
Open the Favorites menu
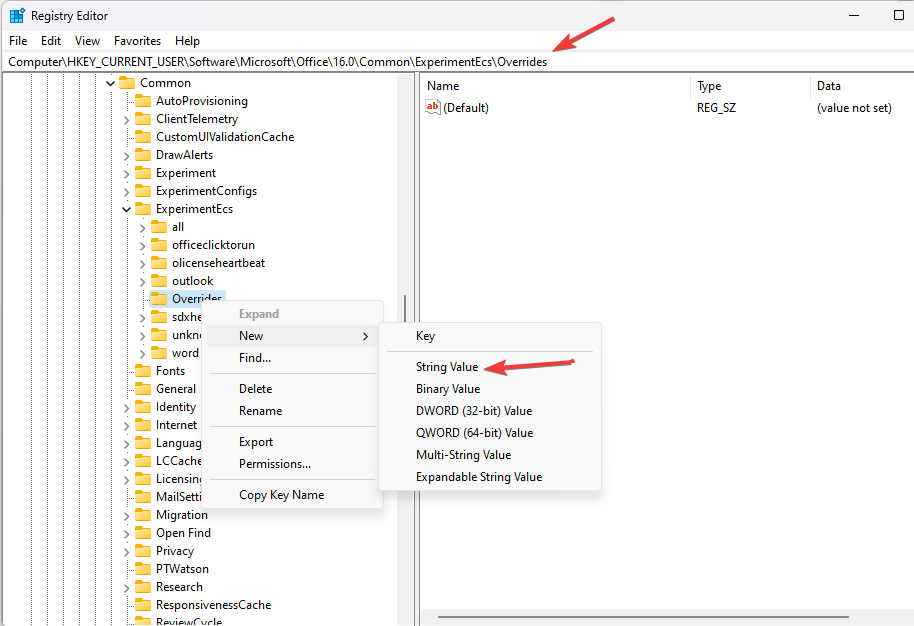(137, 40)
